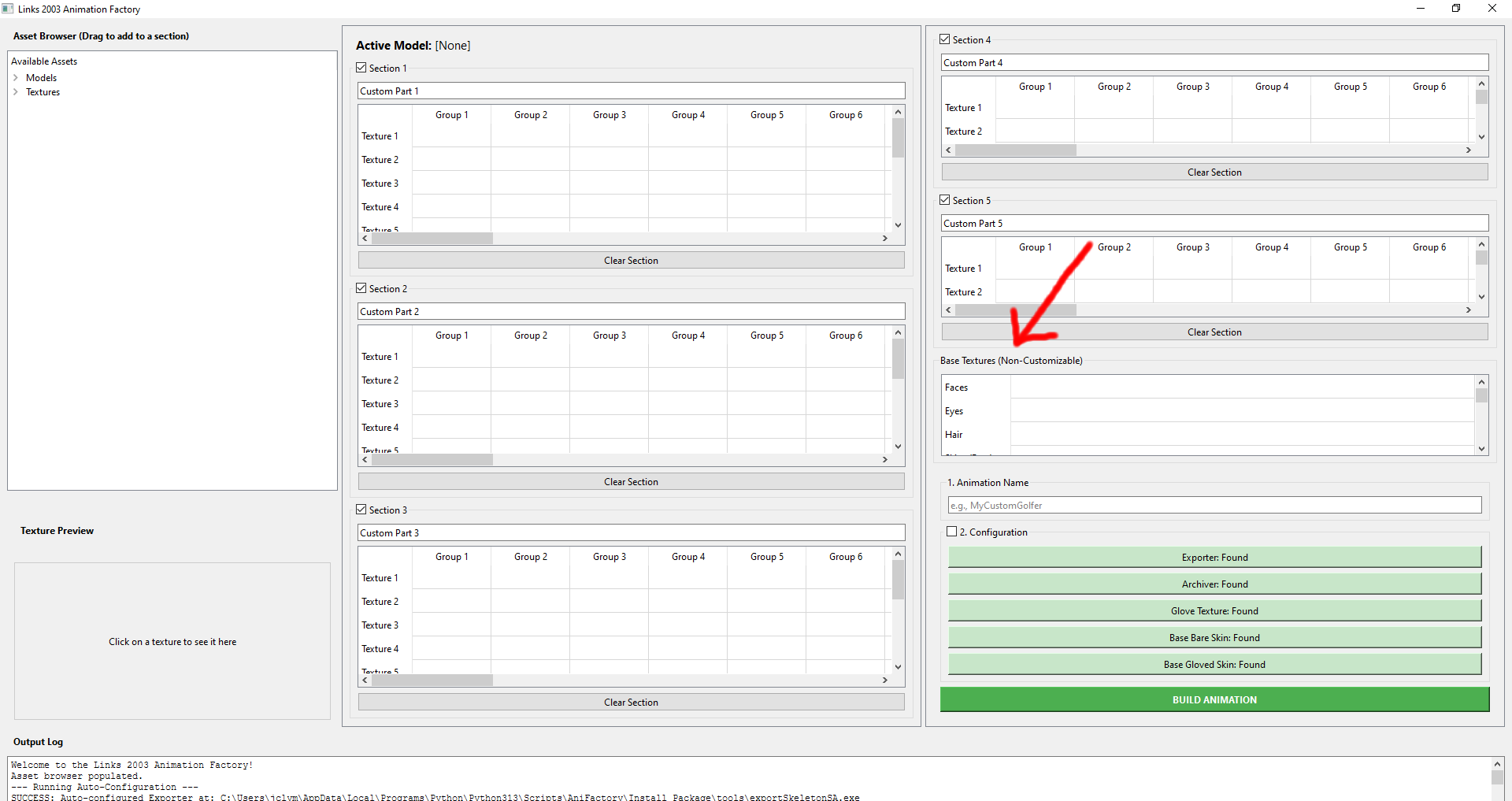Toggle the Section 4 checkbox
This screenshot has width=1512, height=801.
pos(945,39)
